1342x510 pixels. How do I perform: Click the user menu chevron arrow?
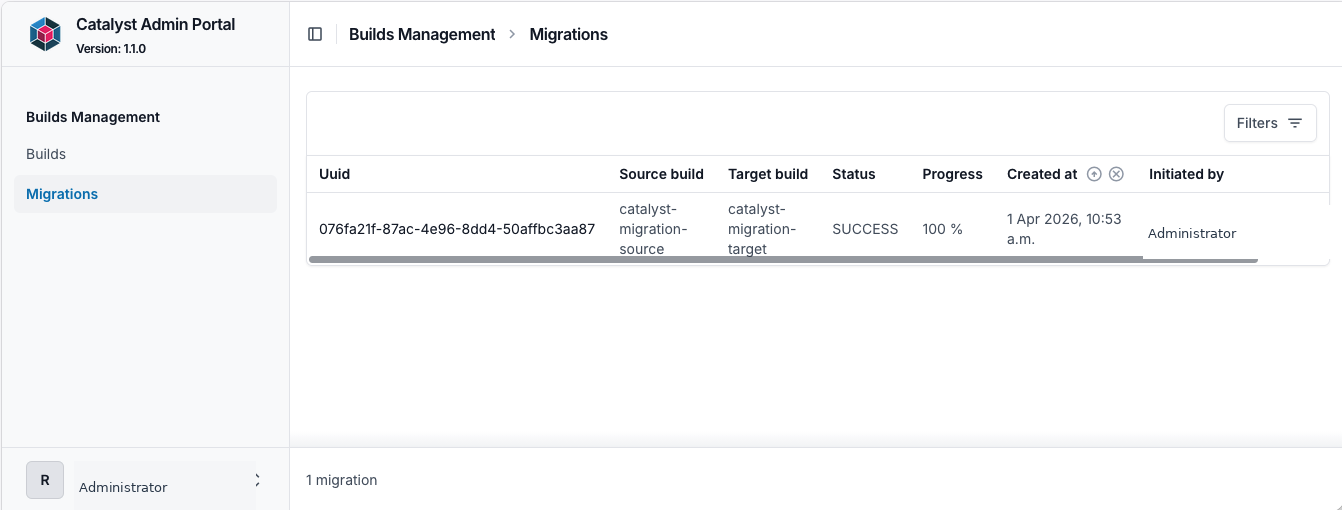click(x=258, y=480)
